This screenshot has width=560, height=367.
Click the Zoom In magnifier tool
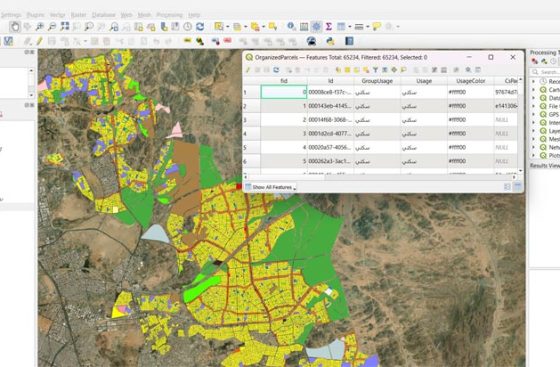click(40, 26)
